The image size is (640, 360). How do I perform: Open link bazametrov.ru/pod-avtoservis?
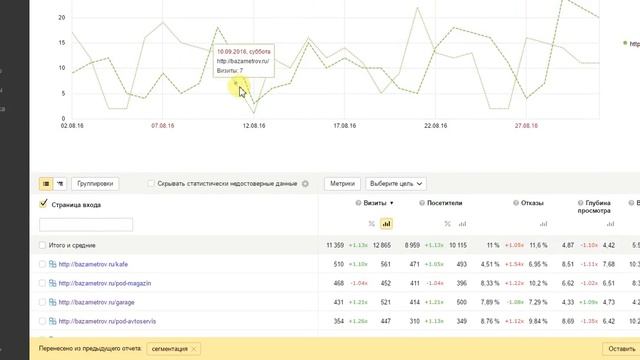[x=107, y=321]
